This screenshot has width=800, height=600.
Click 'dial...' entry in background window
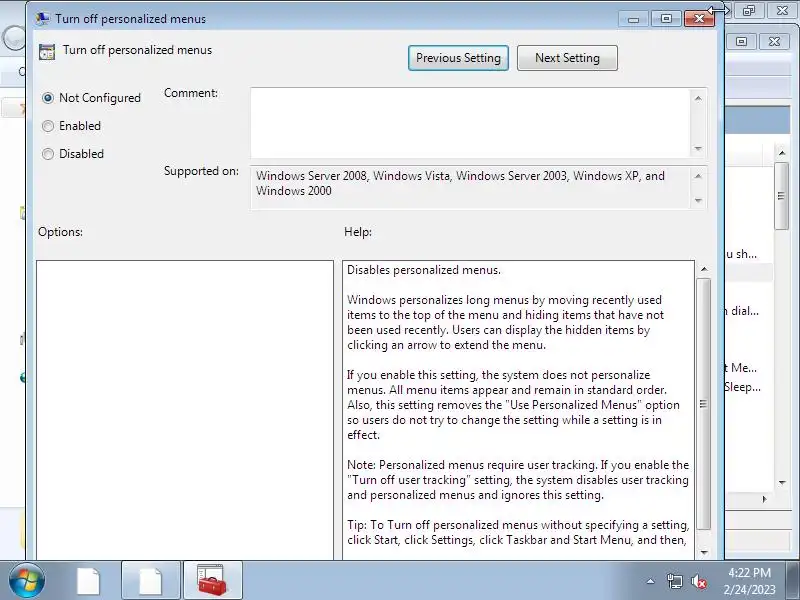pos(742,311)
